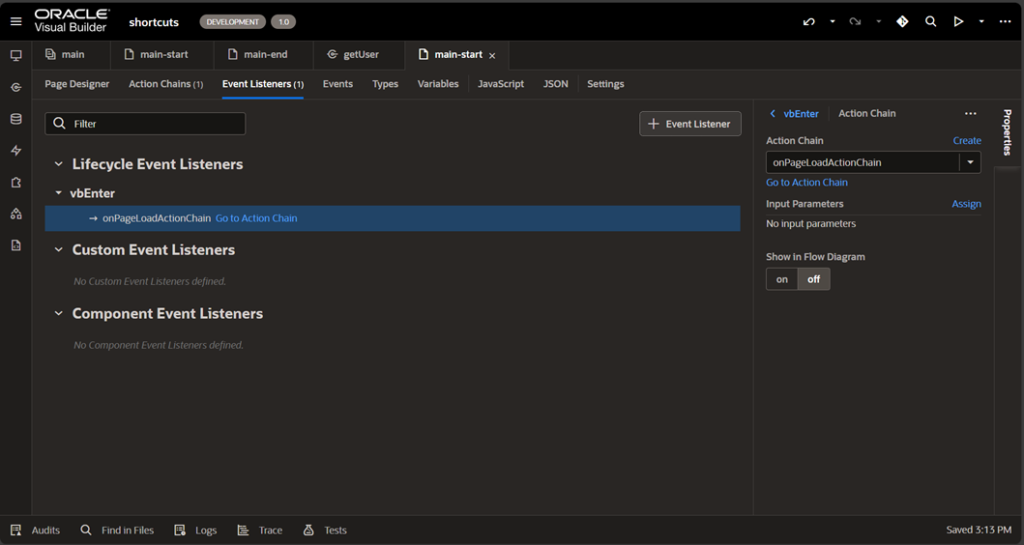Switch to the Events tab
The height and width of the screenshot is (545, 1024).
point(338,84)
